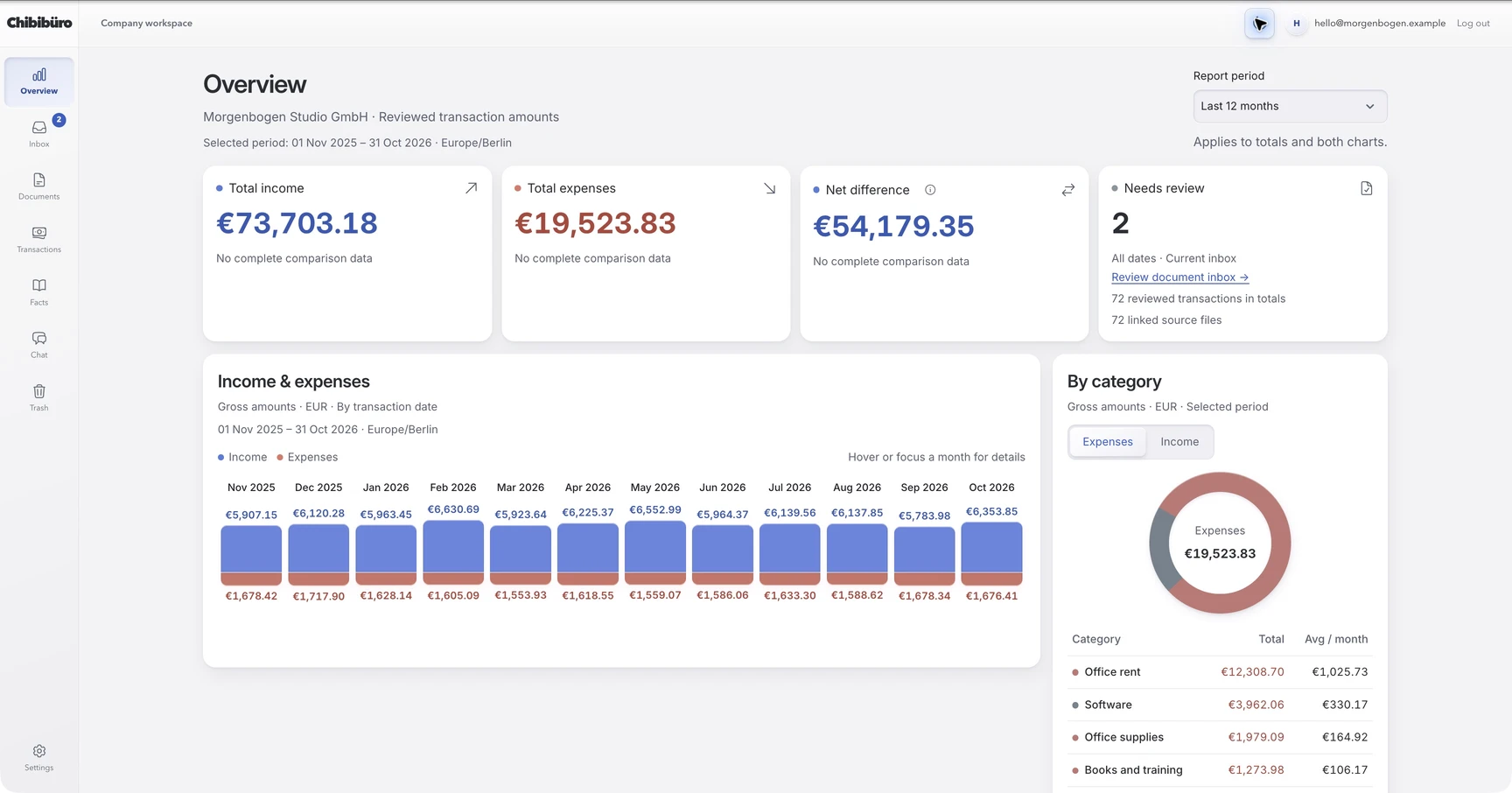The width and height of the screenshot is (1512, 793).
Task: Click the Log out link
Action: point(1473,24)
